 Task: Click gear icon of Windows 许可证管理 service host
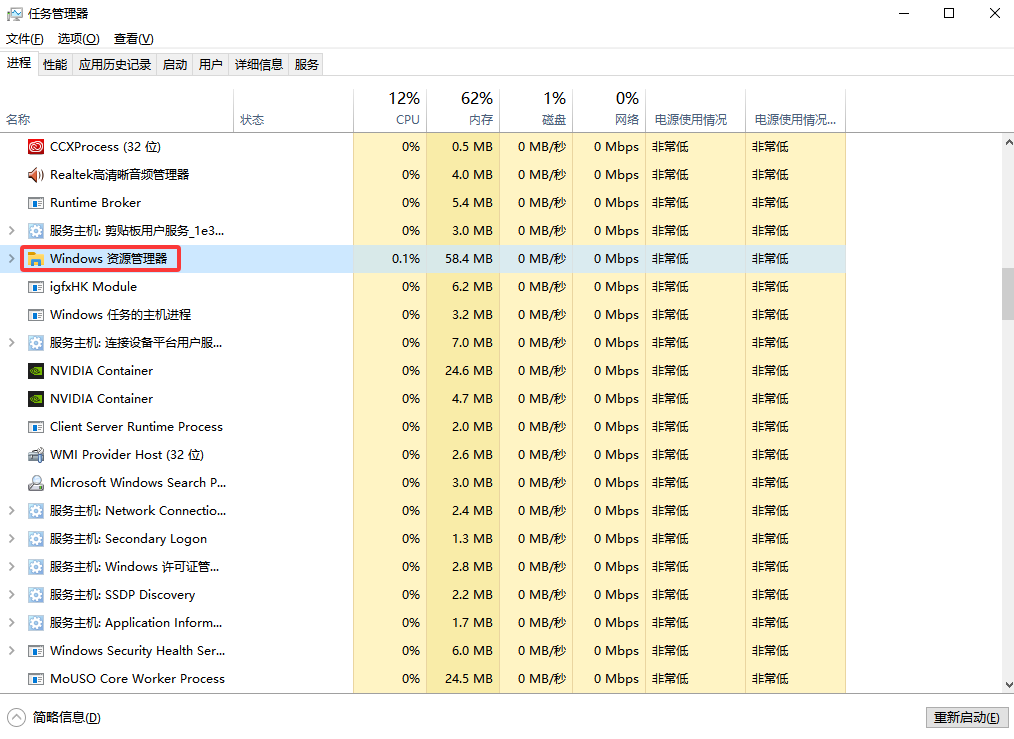(x=36, y=567)
